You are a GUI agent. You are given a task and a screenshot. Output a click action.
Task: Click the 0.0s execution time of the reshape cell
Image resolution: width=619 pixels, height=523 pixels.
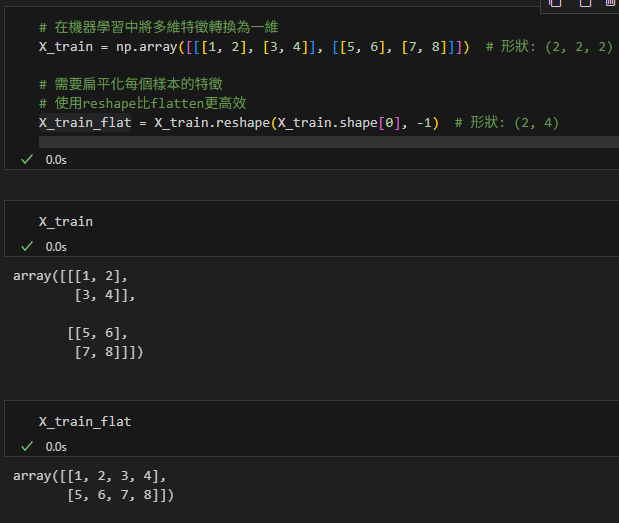click(x=56, y=160)
